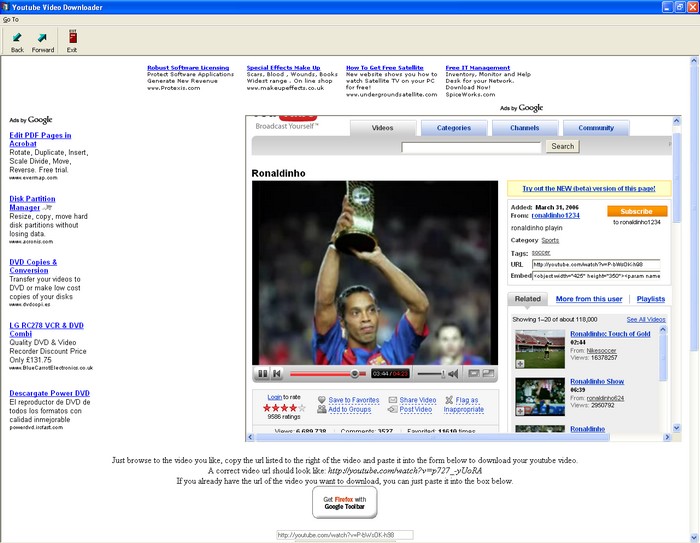Click the Sports category link
700x543 pixels.
pos(550,240)
